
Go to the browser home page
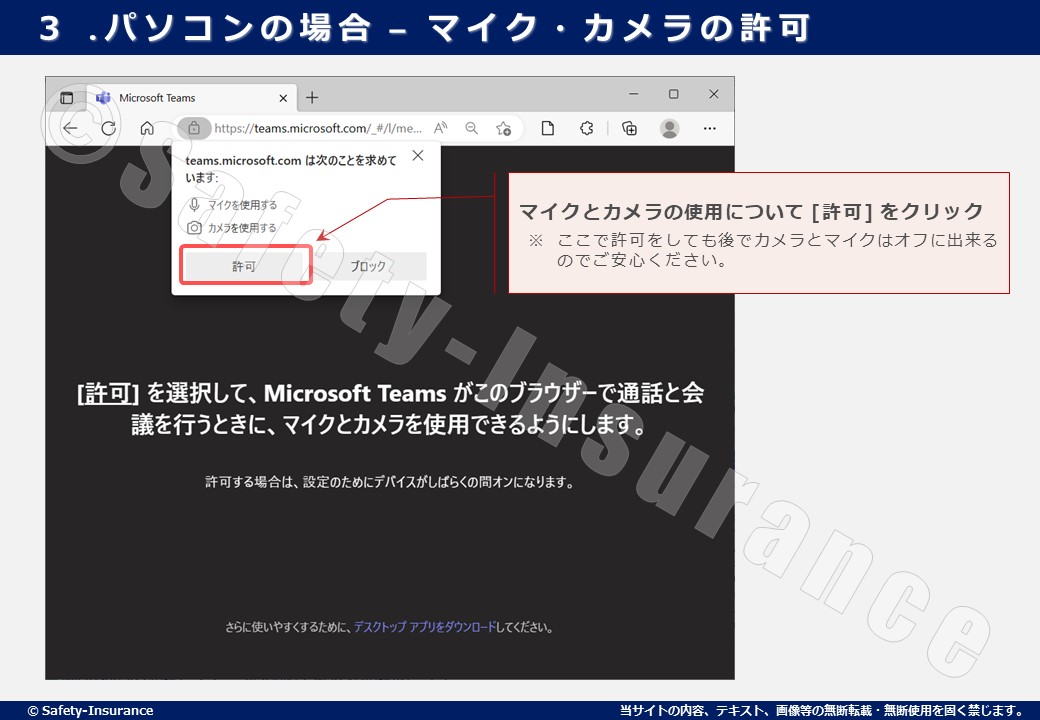click(x=147, y=128)
